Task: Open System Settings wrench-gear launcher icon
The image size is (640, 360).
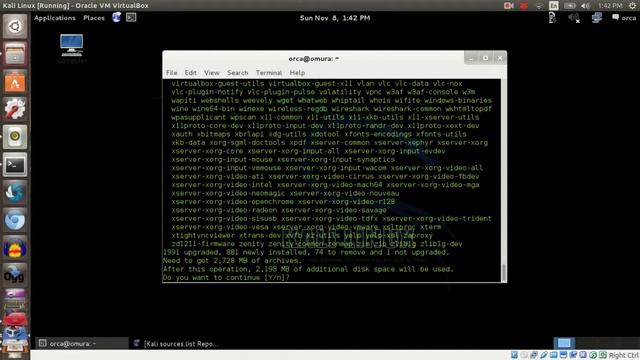Action: click(x=15, y=109)
